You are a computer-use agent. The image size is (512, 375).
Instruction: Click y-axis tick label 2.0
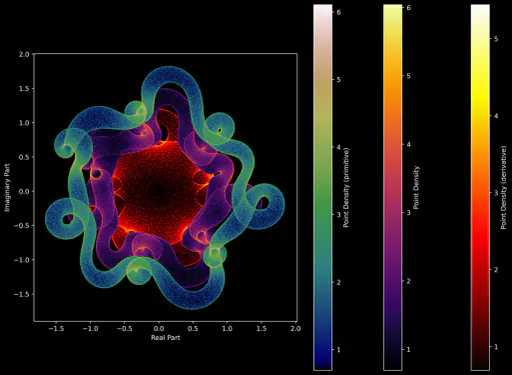(24, 54)
